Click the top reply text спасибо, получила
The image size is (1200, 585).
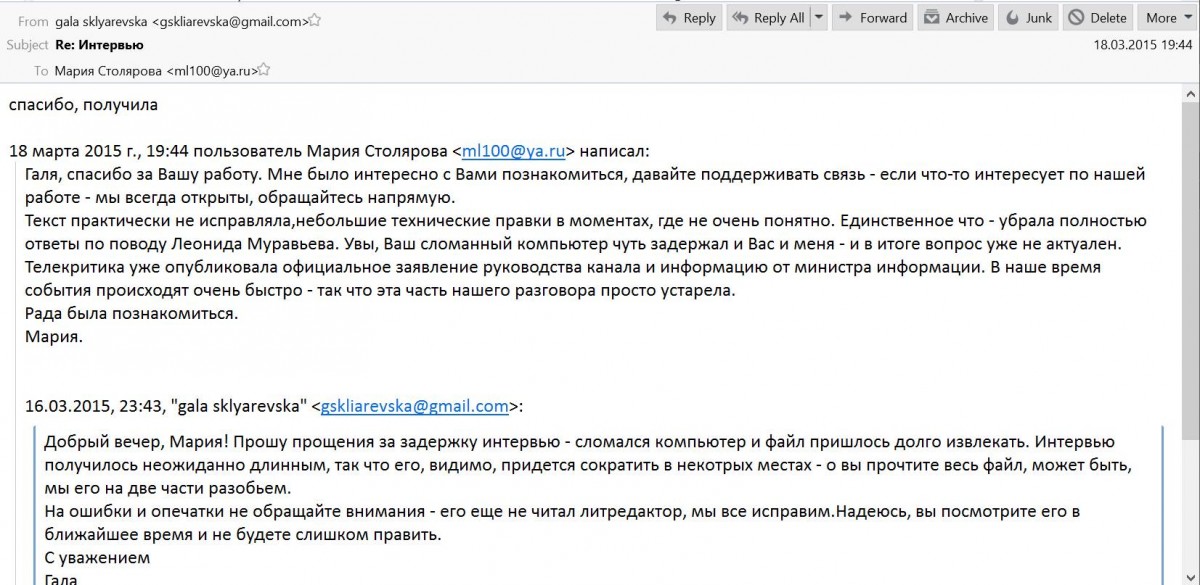click(x=83, y=104)
